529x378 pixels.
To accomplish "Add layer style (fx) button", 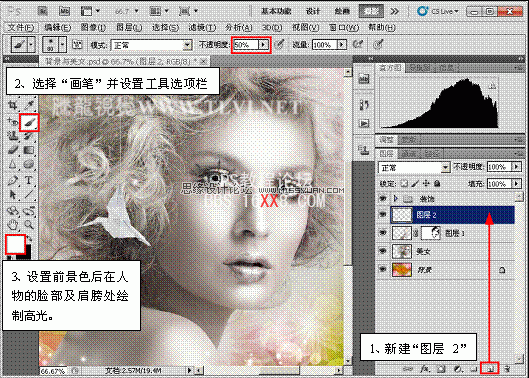I will 425,369.
